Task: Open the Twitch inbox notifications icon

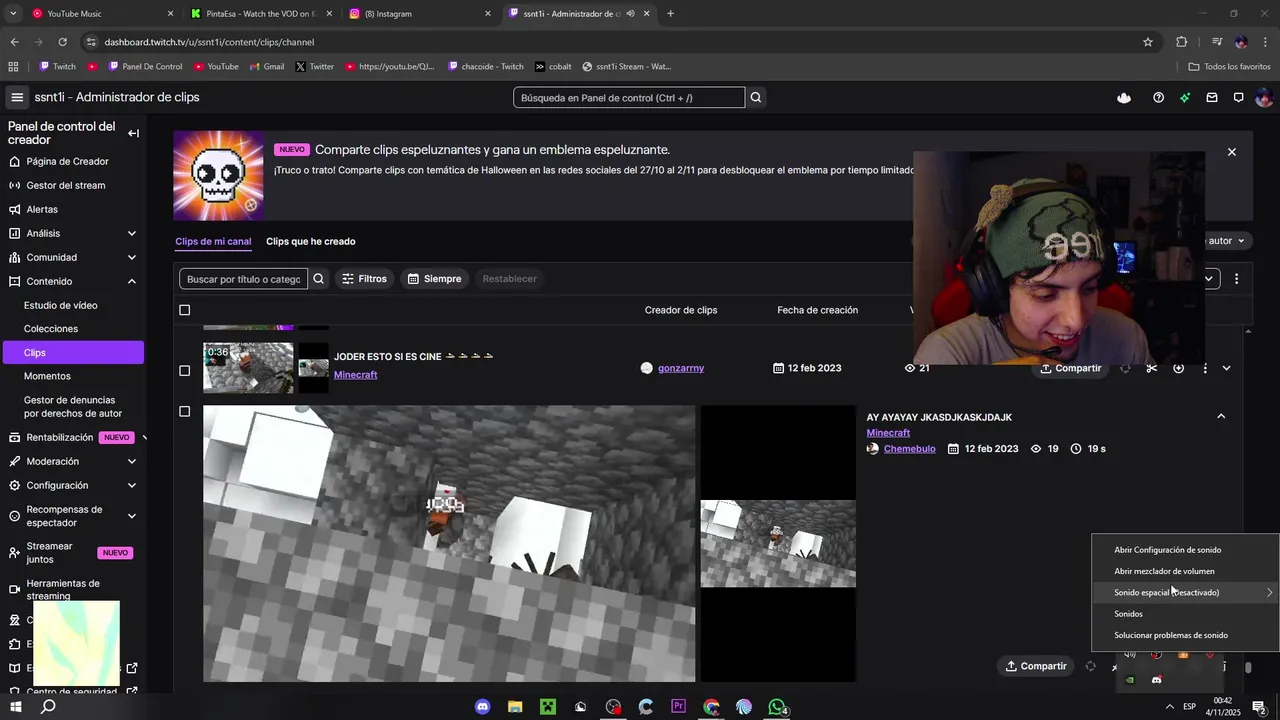Action: pos(1212,97)
